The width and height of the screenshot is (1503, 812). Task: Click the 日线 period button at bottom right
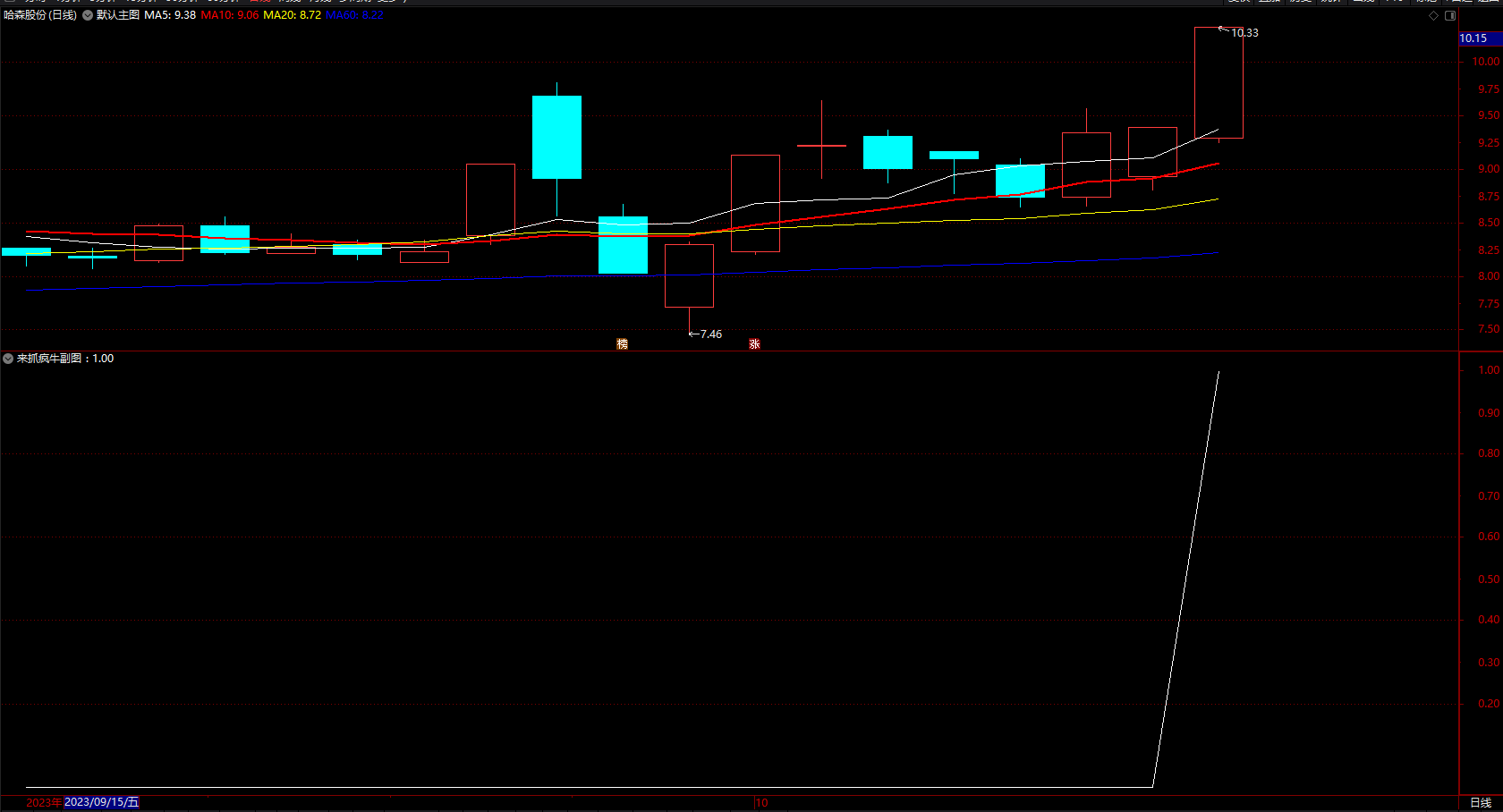(1481, 803)
